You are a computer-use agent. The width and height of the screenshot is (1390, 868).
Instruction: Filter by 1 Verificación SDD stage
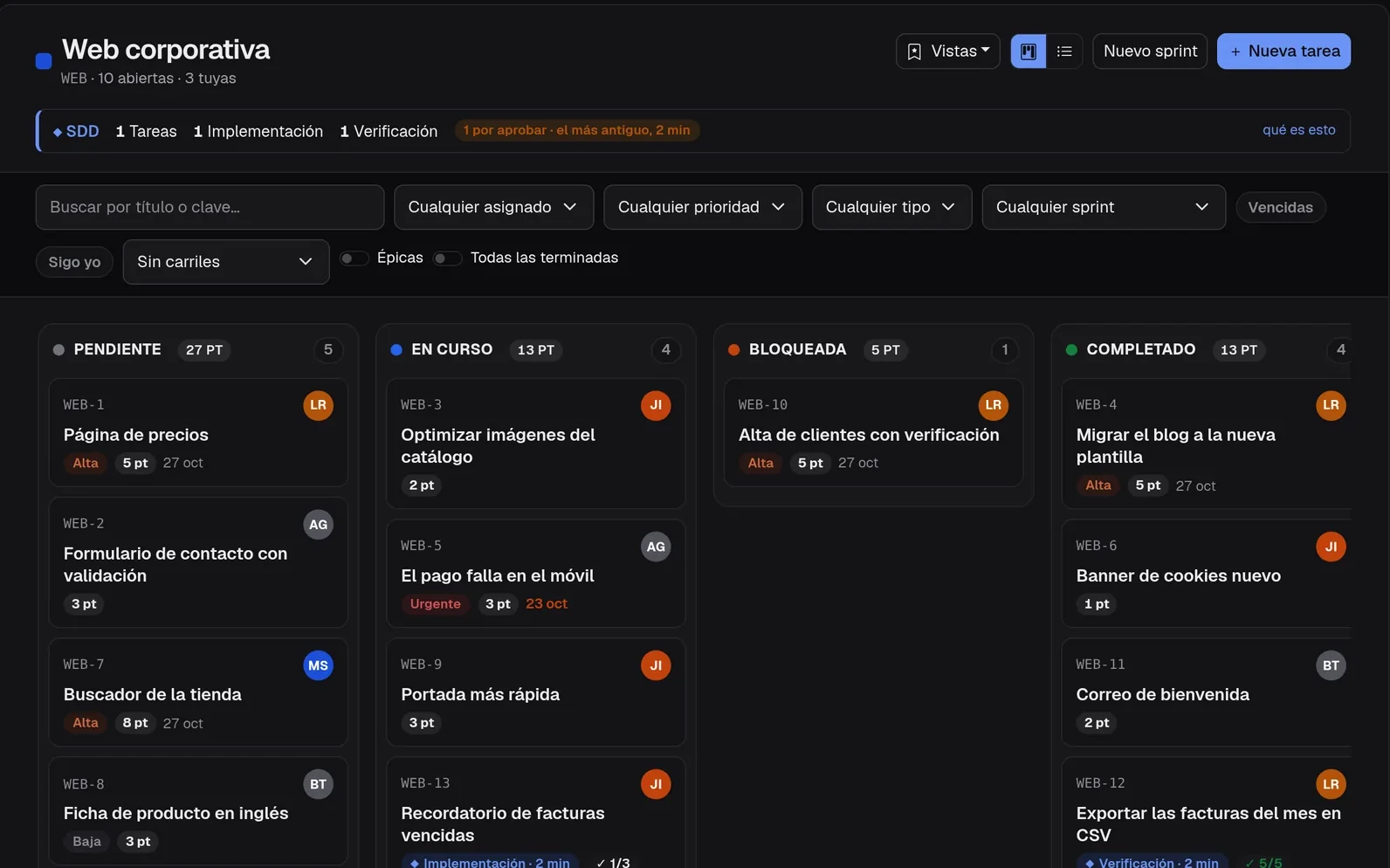389,131
